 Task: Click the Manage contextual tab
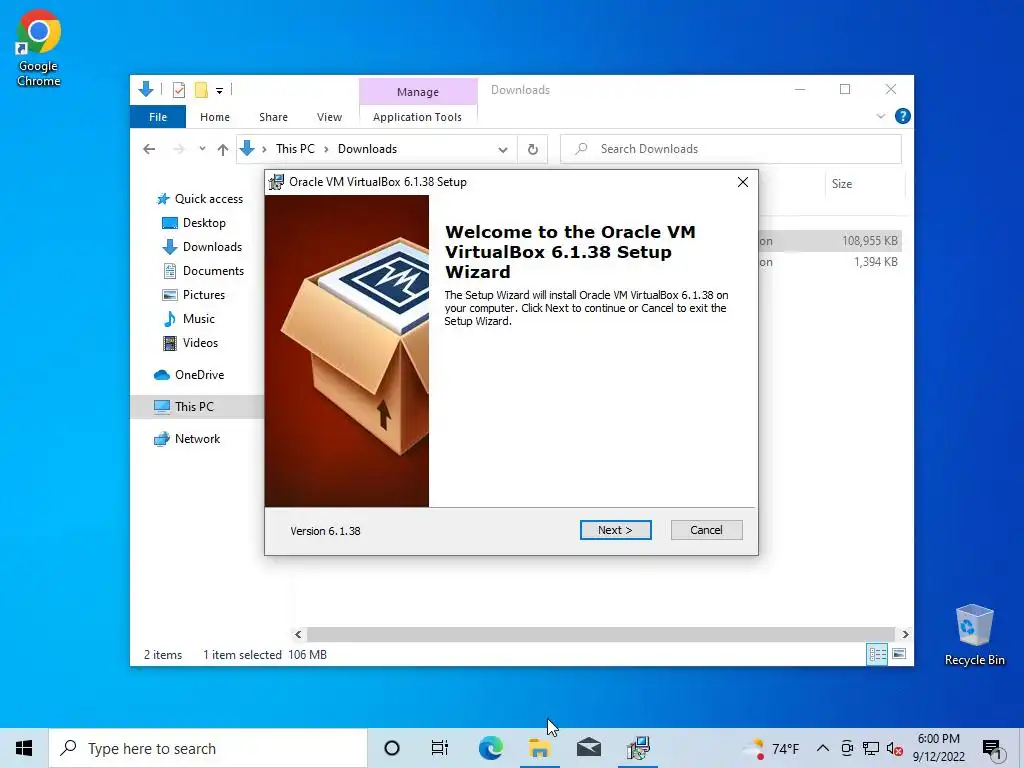[418, 92]
